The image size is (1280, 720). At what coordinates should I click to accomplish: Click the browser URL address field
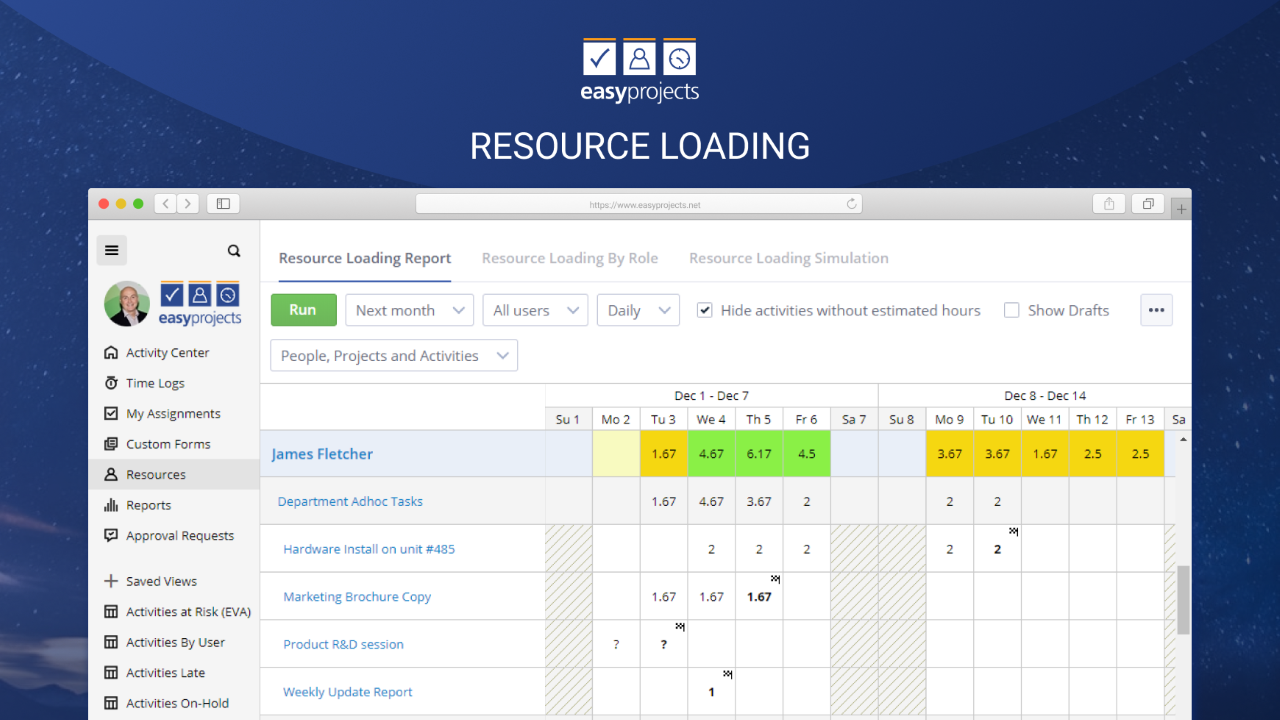pos(639,204)
